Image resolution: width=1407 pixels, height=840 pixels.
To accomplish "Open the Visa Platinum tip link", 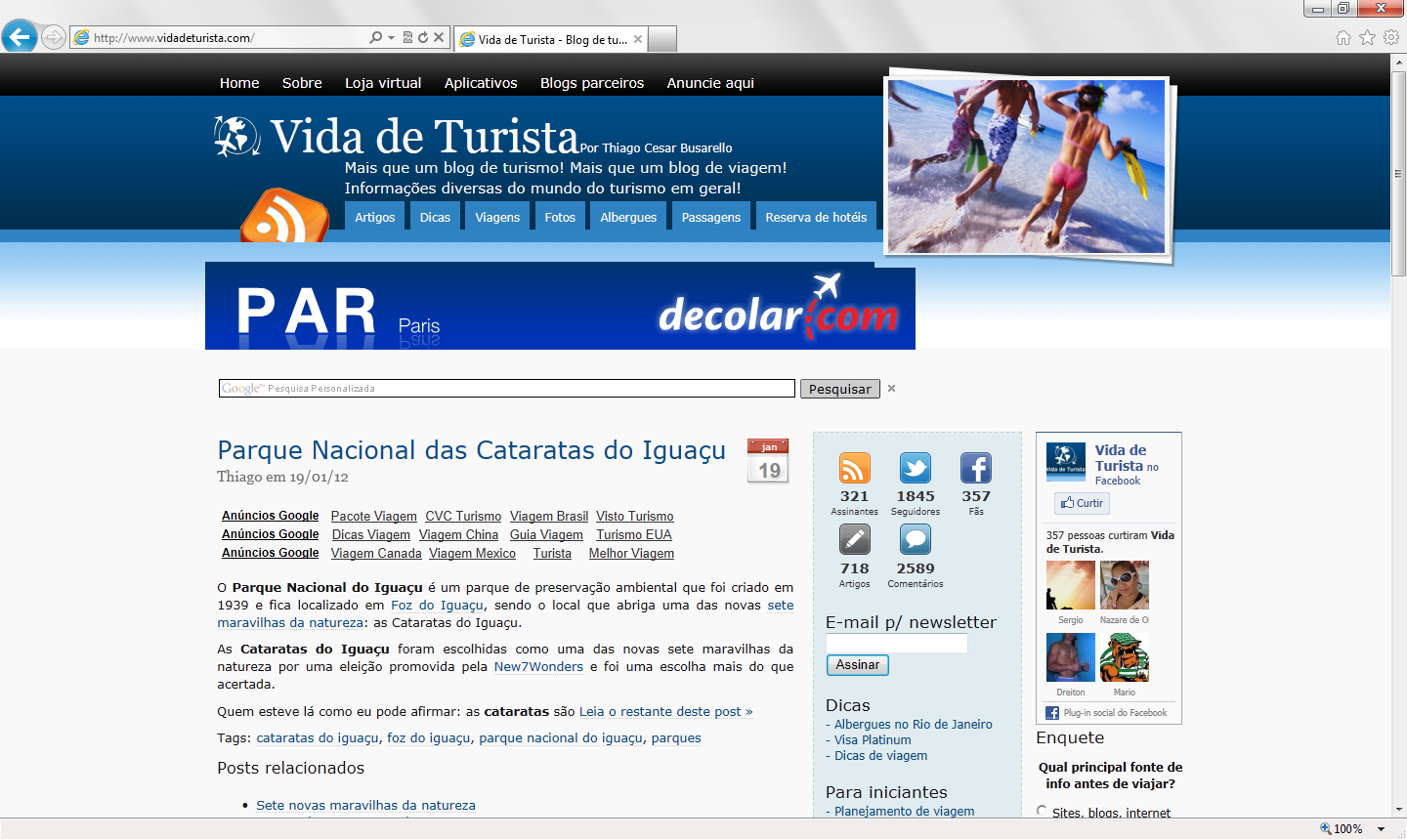I will [x=873, y=739].
